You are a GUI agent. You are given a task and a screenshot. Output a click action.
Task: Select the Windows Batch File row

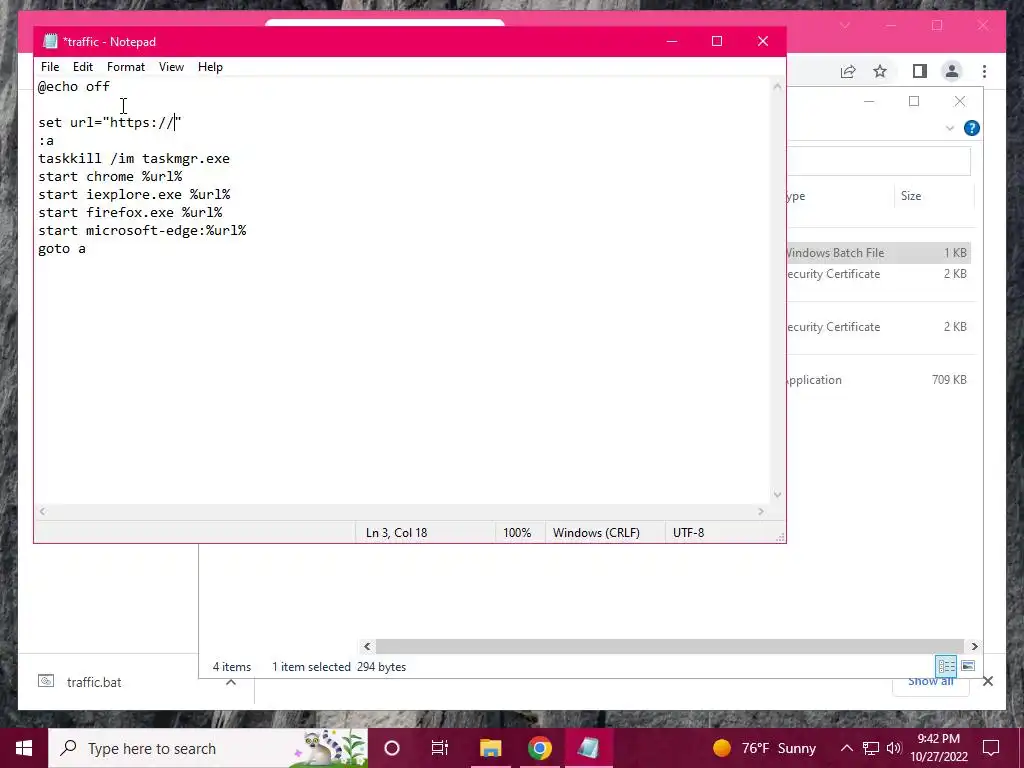click(x=878, y=253)
